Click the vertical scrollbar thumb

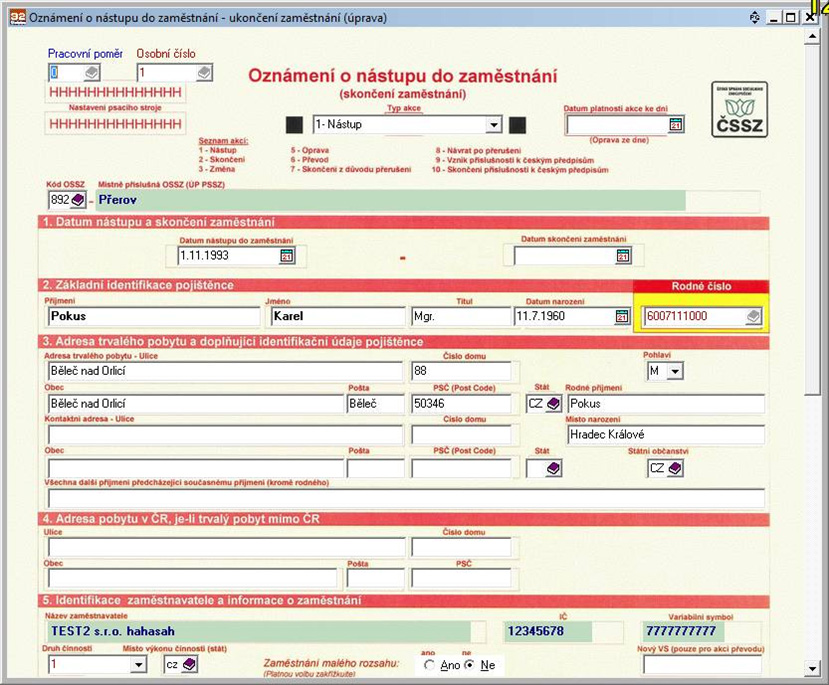(812, 218)
